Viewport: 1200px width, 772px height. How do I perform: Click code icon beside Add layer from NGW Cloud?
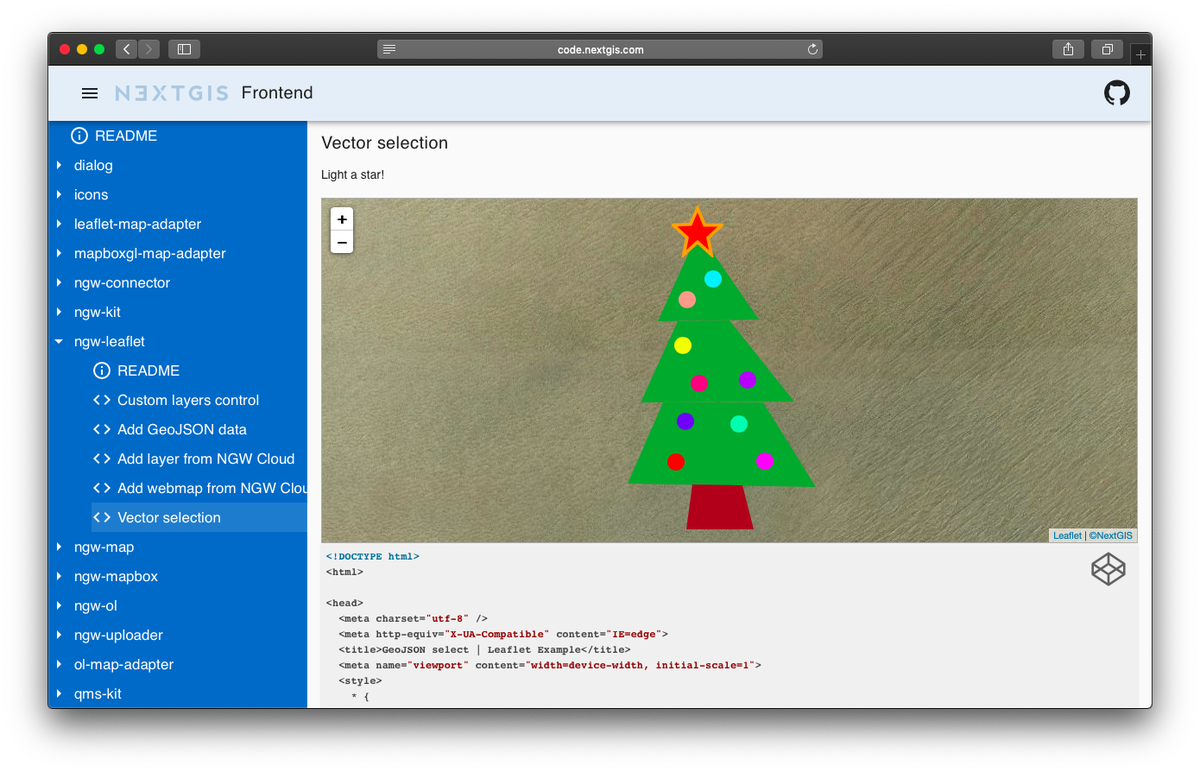[x=101, y=459]
